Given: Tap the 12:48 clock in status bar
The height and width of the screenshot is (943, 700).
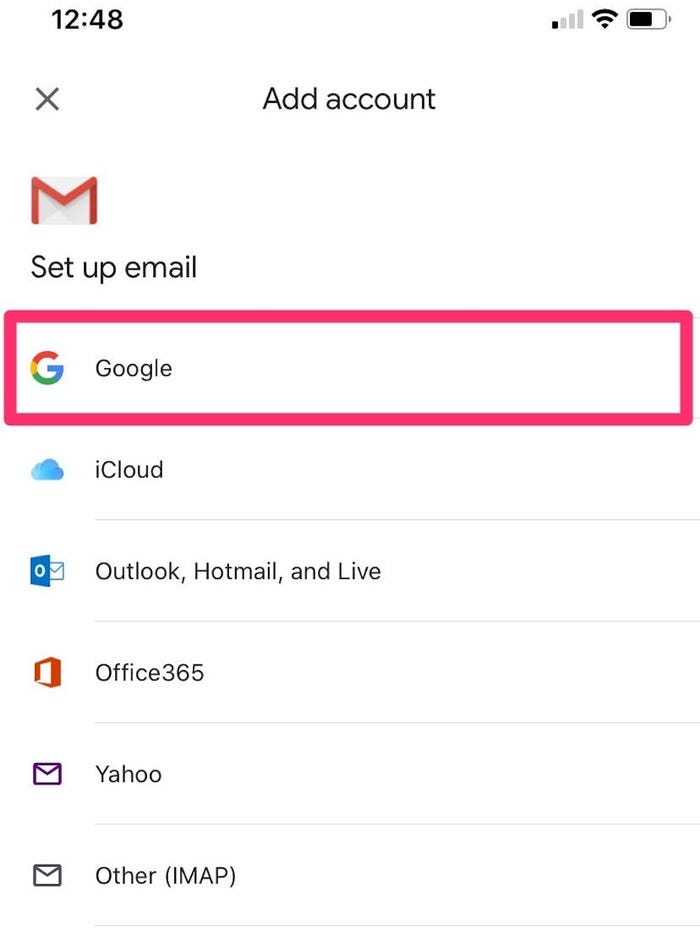Looking at the screenshot, I should pos(87,19).
